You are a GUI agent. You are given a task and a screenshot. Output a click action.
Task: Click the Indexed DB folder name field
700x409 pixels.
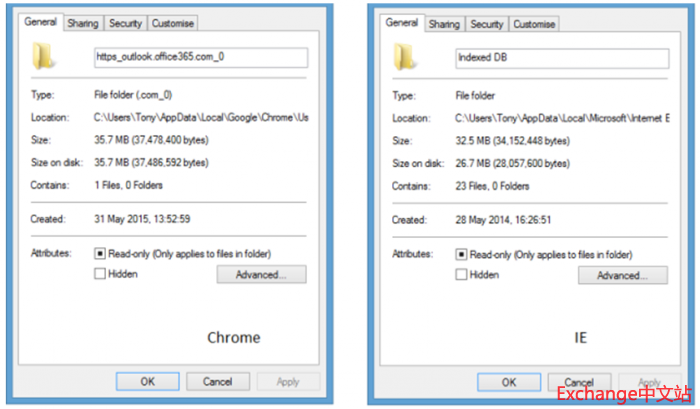click(x=561, y=57)
